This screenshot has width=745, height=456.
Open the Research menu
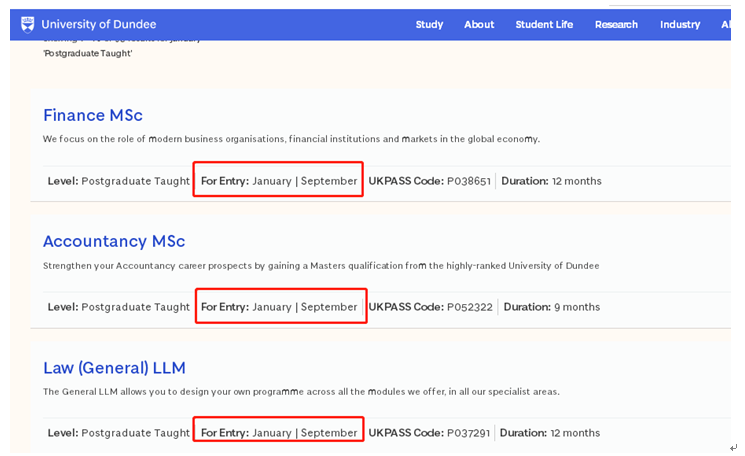click(x=616, y=24)
